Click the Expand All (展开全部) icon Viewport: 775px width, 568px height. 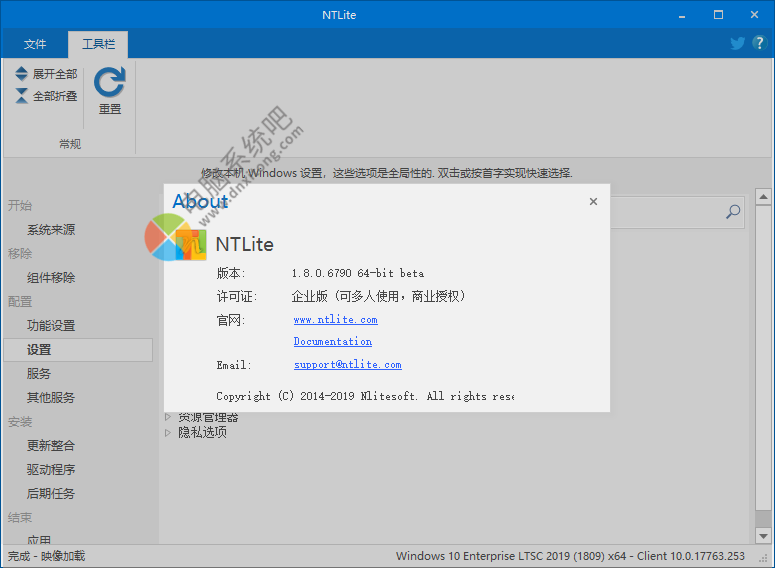(x=21, y=74)
